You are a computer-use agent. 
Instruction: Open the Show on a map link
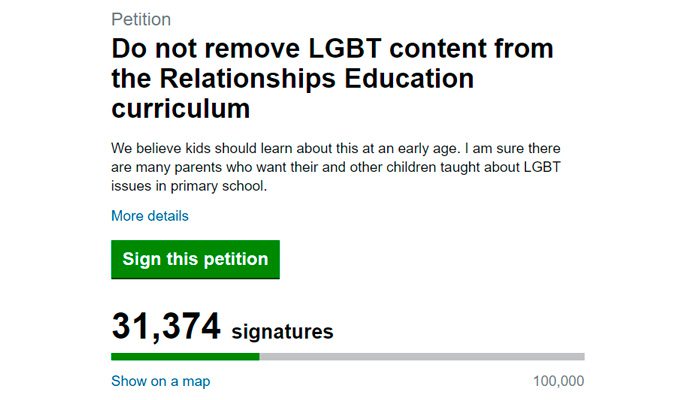(x=160, y=381)
